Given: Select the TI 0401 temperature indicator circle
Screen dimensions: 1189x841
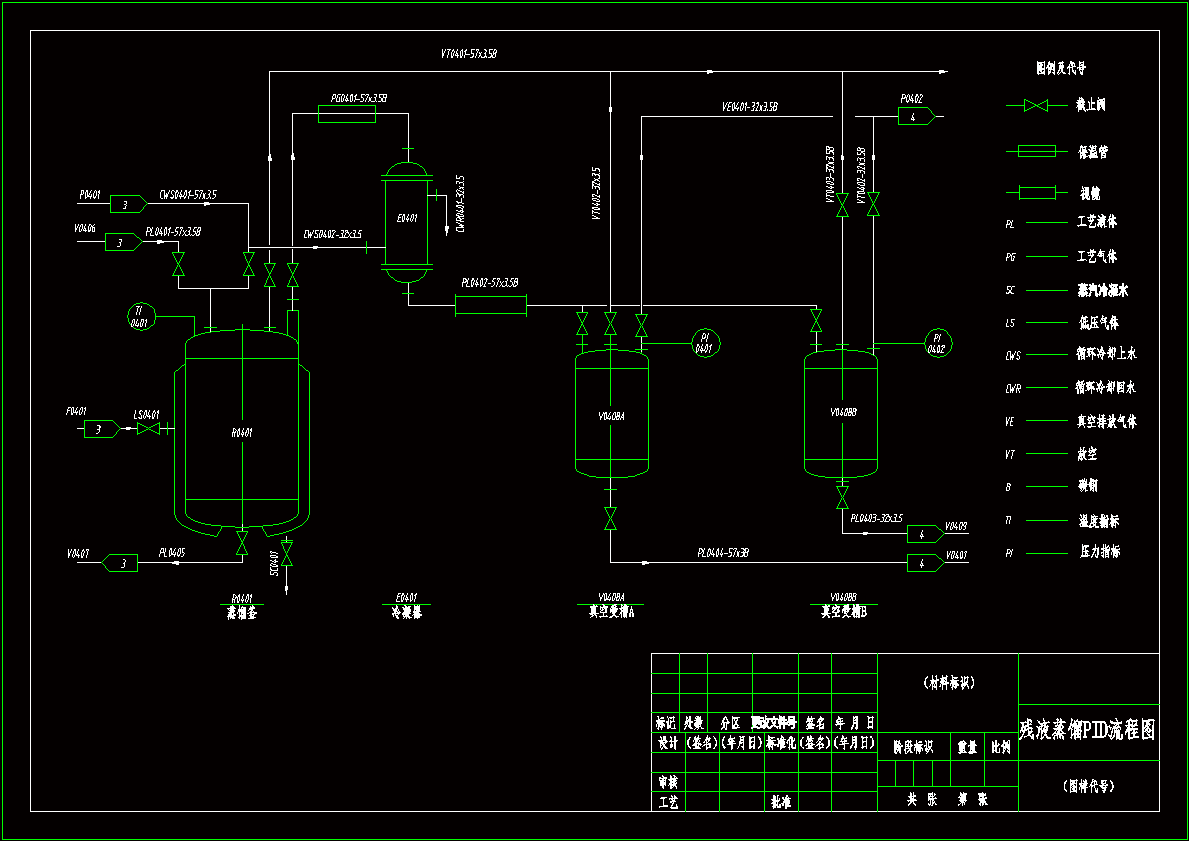Looking at the screenshot, I should (x=140, y=316).
